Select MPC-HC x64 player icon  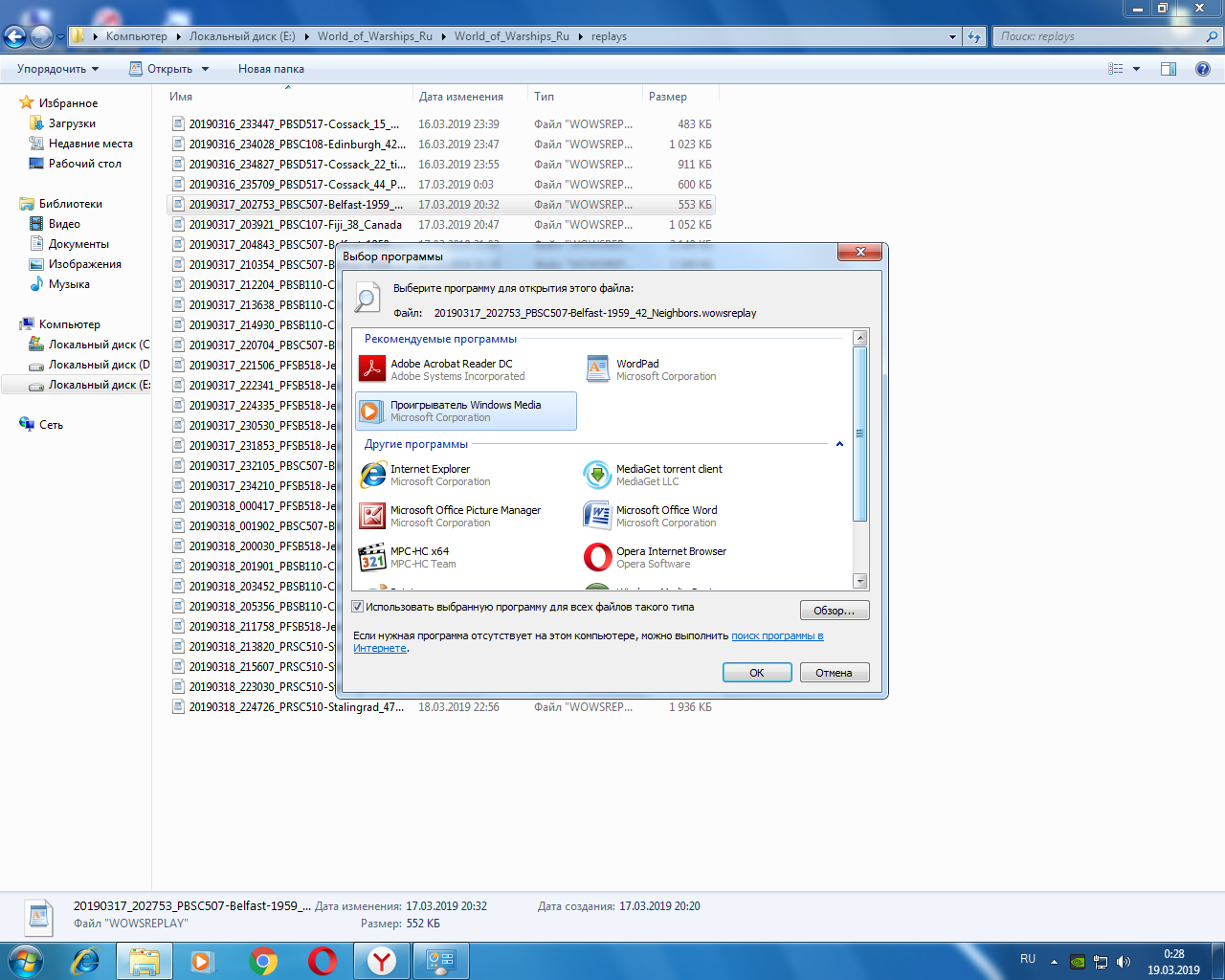[372, 557]
